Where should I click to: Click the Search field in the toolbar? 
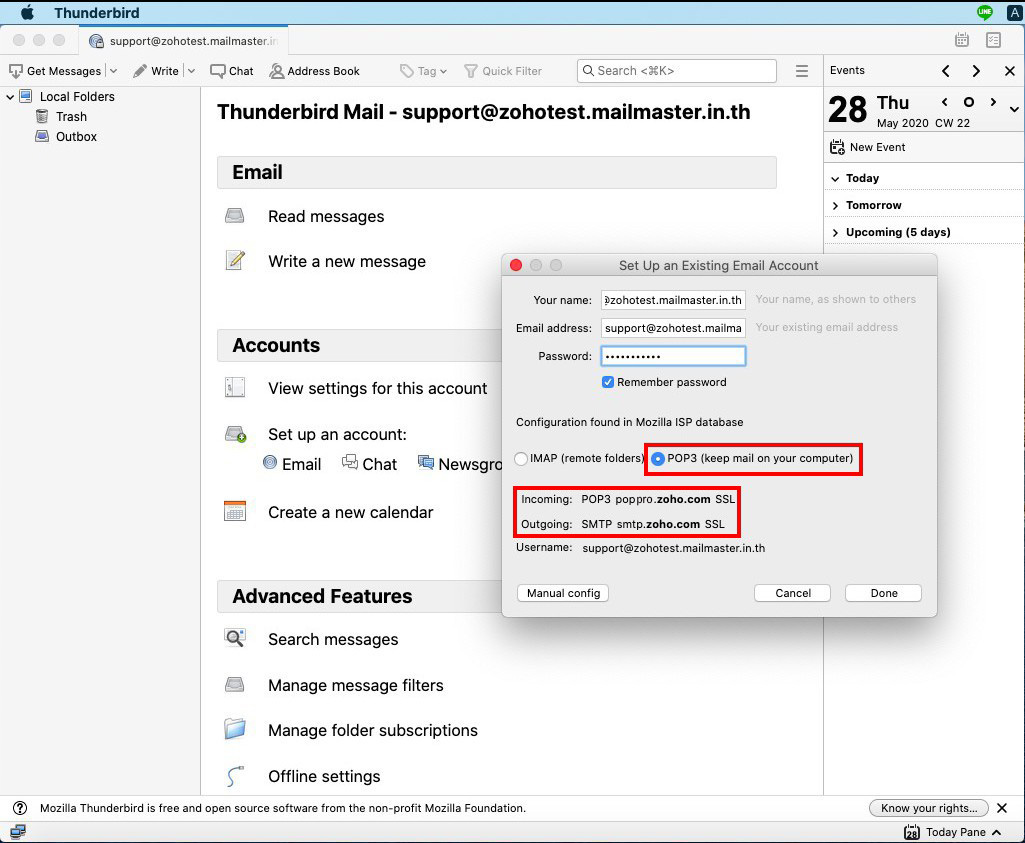pos(677,71)
